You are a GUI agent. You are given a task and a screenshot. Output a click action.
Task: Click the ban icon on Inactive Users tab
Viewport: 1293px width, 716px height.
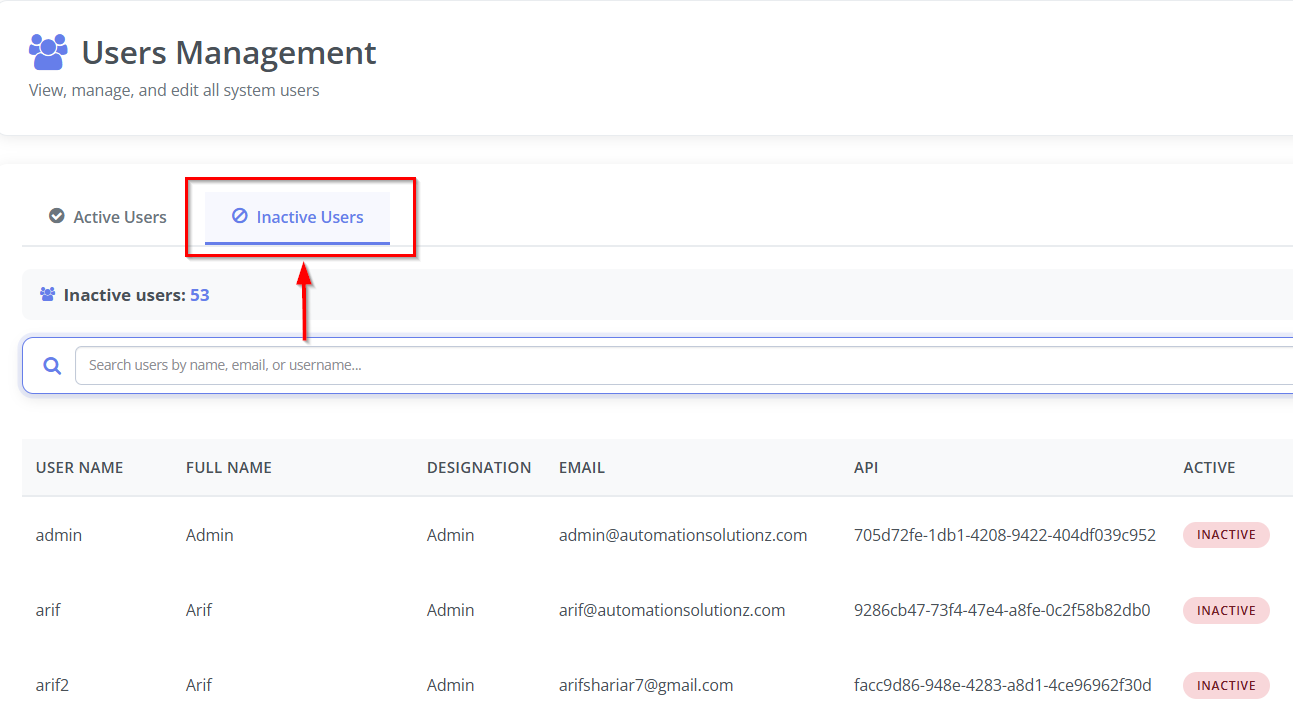(x=240, y=216)
